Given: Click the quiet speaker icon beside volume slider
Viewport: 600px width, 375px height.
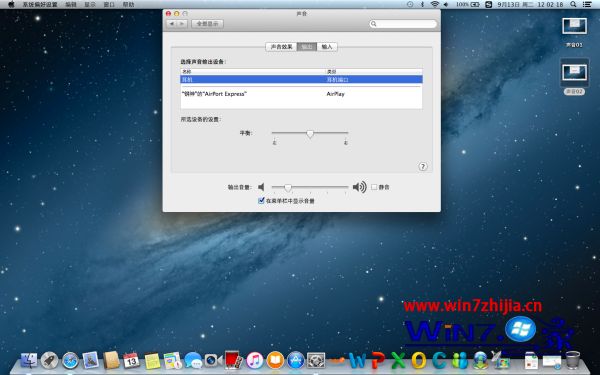Looking at the screenshot, I should click(261, 187).
